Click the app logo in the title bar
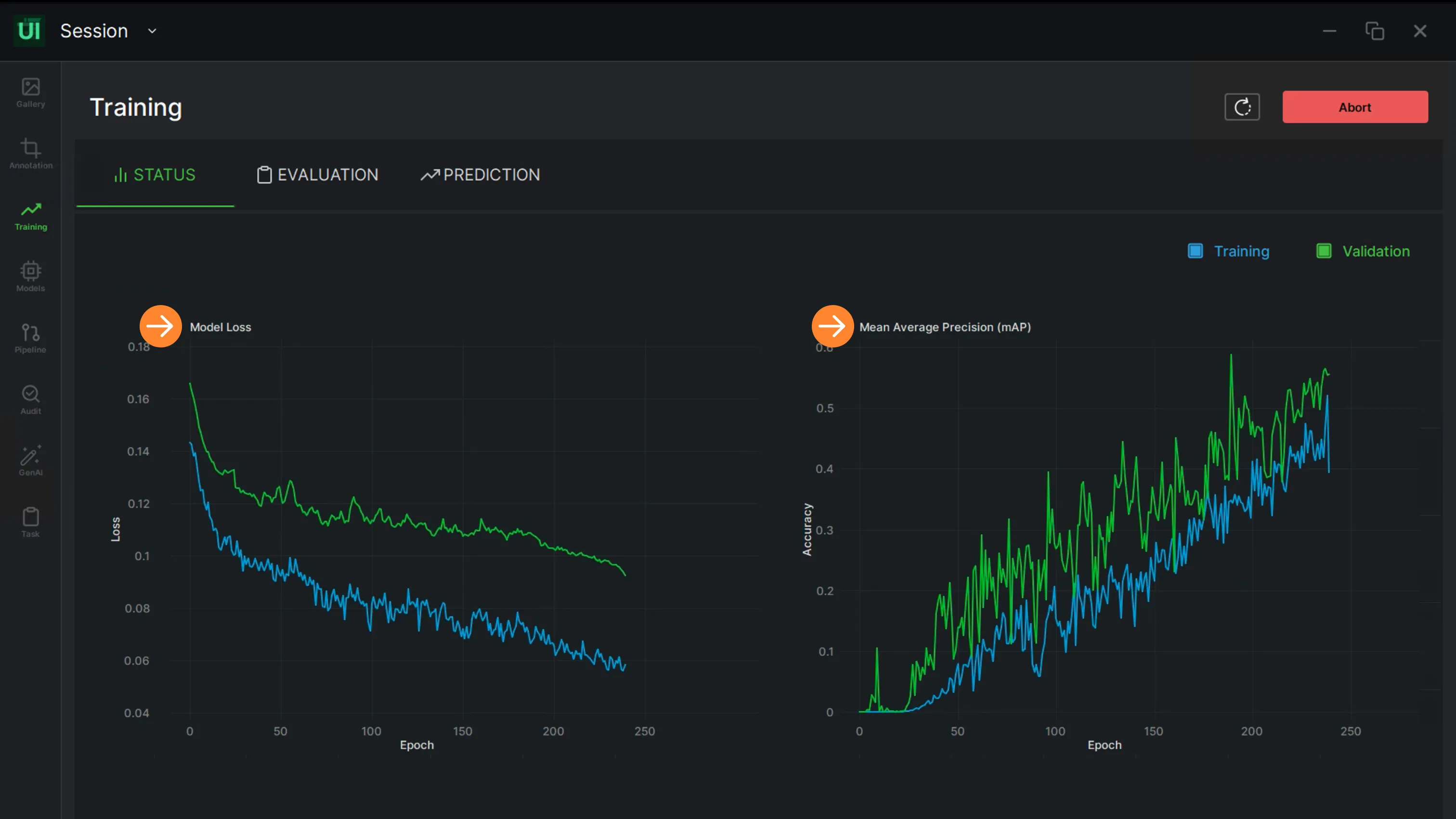 pyautogui.click(x=29, y=30)
